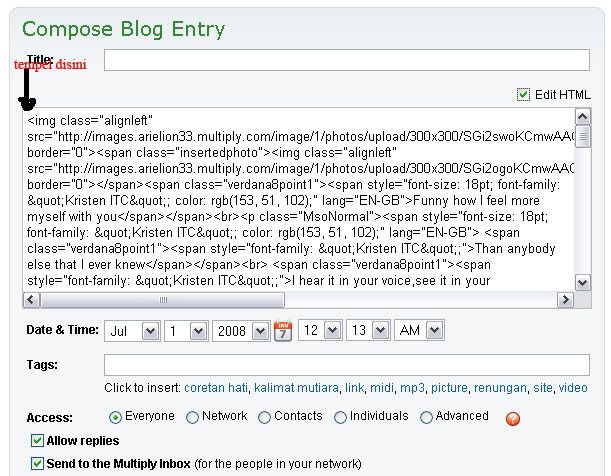Image resolution: width=611 pixels, height=476 pixels.
Task: Expand the year dropdown showing 2008
Action: [x=241, y=331]
